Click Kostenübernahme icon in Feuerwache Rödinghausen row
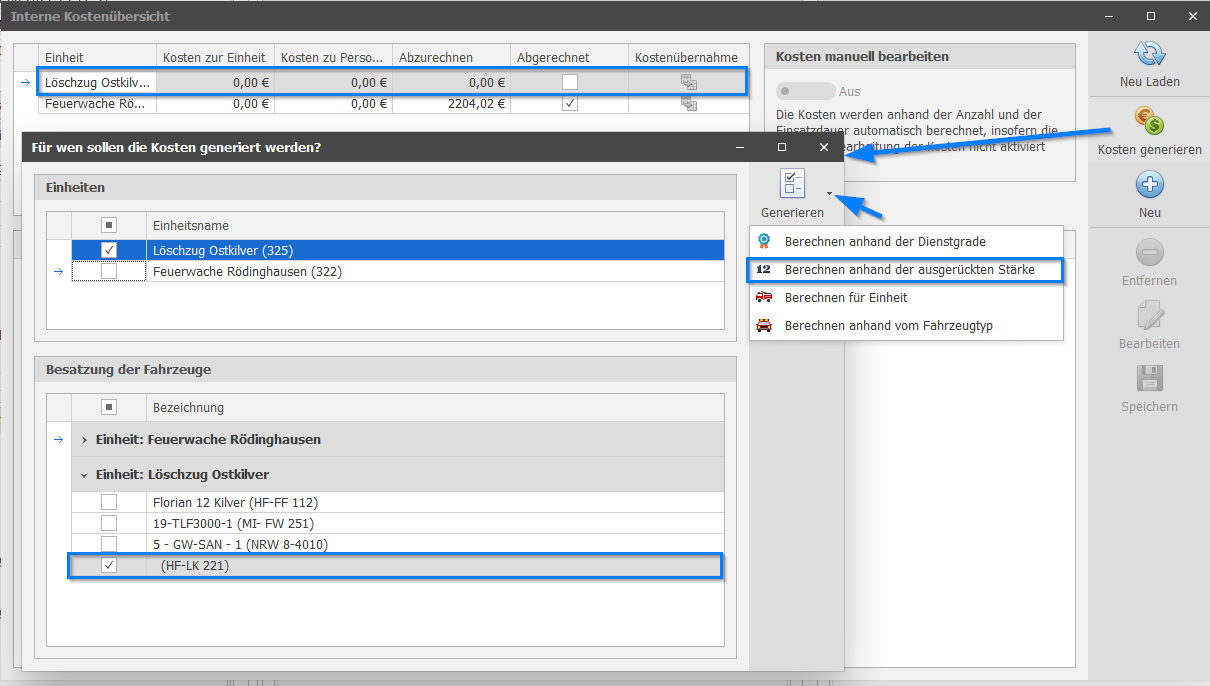This screenshot has width=1210, height=686. tap(688, 103)
